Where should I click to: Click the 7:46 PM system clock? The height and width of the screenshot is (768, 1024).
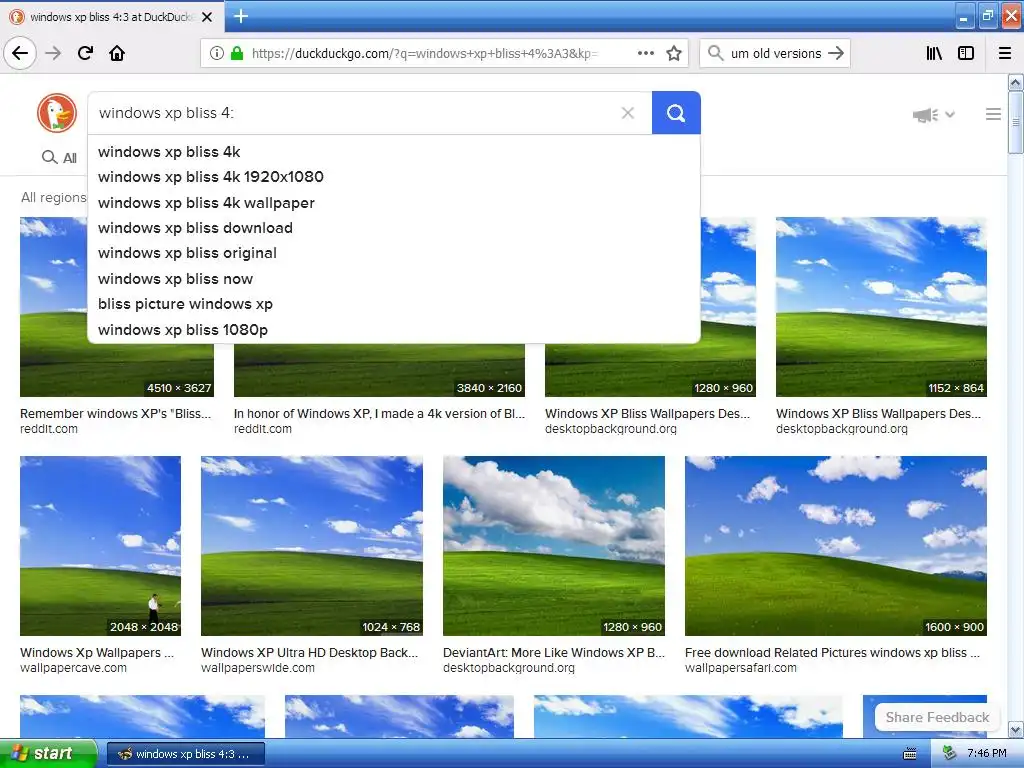987,754
